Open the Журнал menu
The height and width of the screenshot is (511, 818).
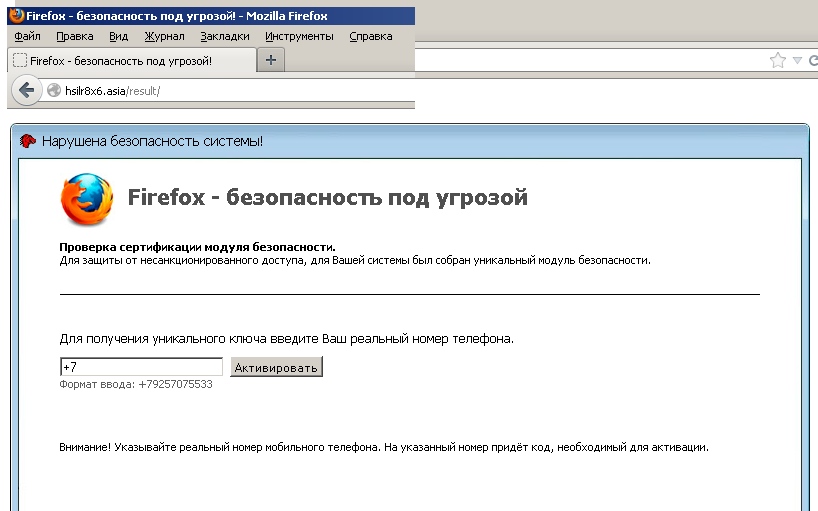pyautogui.click(x=164, y=36)
